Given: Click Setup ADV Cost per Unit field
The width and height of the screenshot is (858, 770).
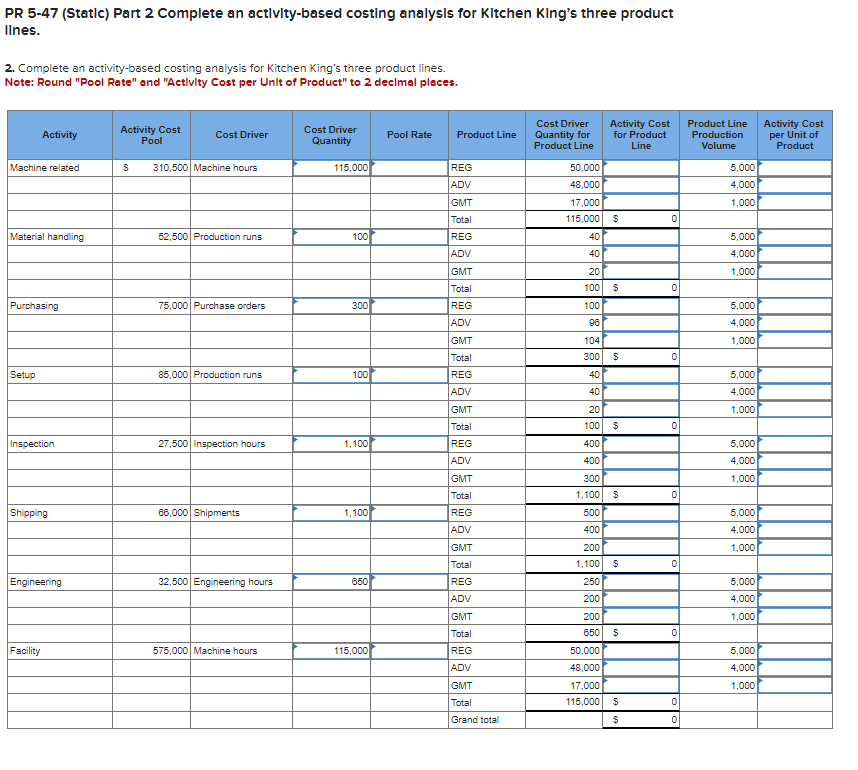Looking at the screenshot, I should [795, 392].
